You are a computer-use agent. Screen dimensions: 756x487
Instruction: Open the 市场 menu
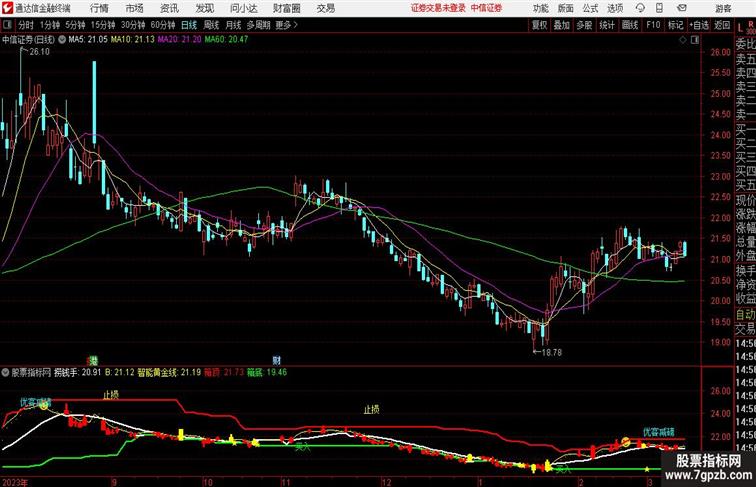[135, 8]
